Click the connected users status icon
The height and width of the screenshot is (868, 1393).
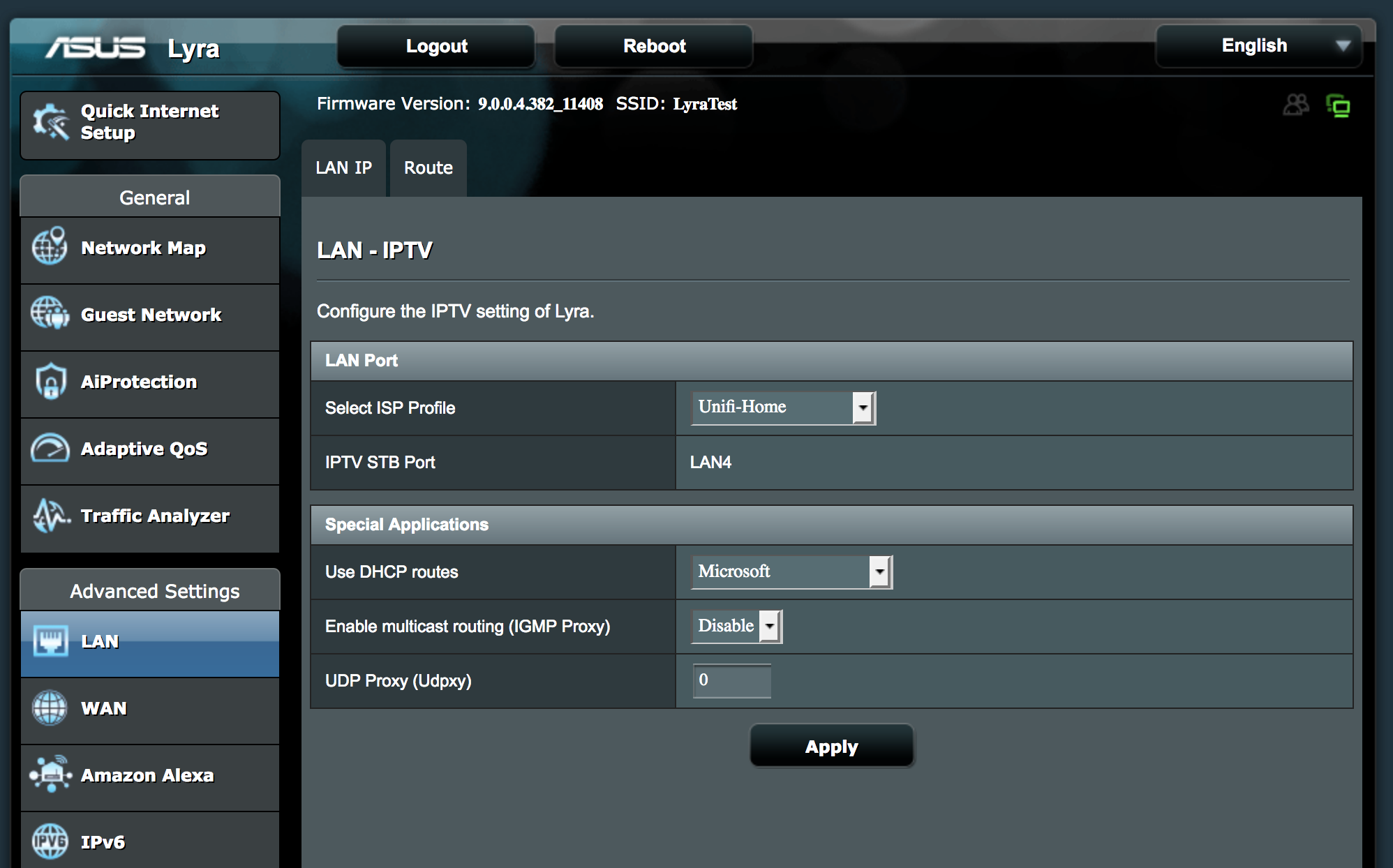(1295, 105)
